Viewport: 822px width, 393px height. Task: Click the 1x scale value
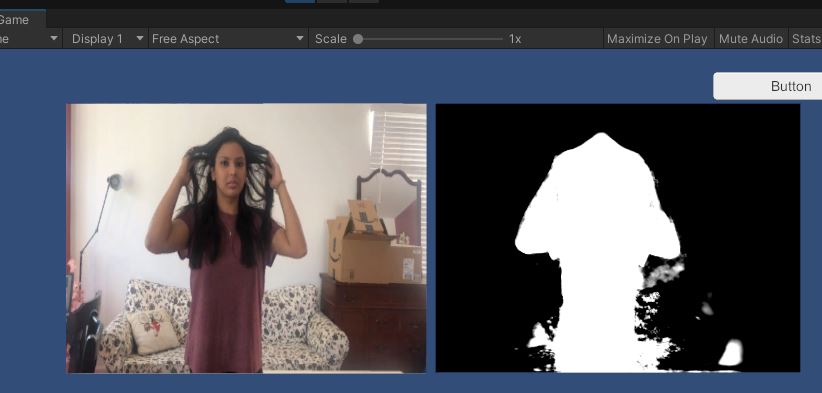click(x=515, y=39)
